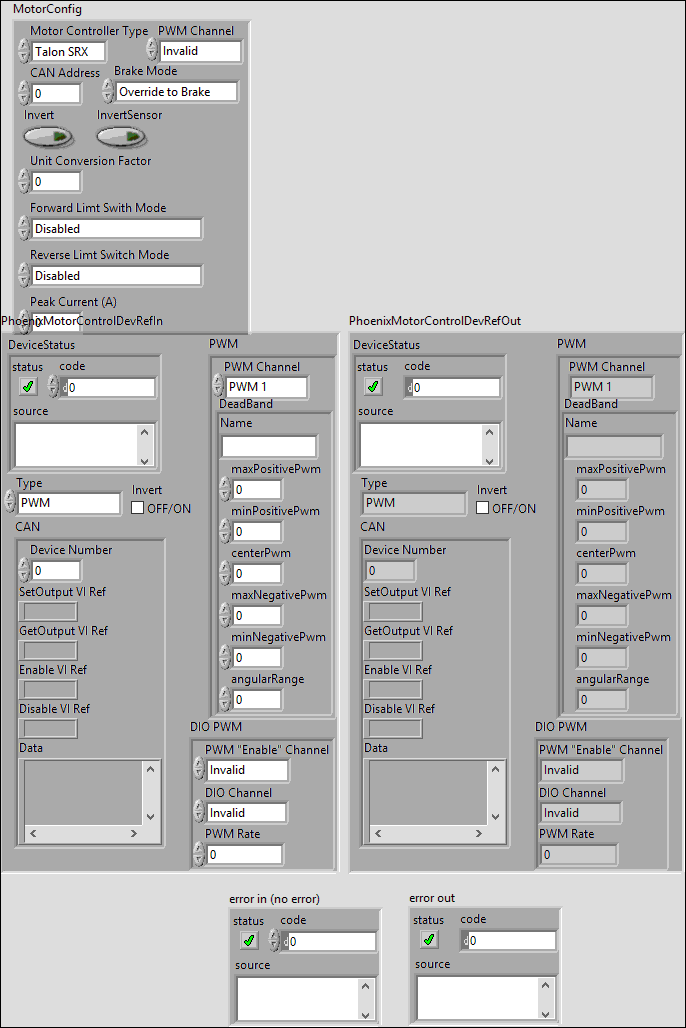
Task: Click the PWM Rate indicator in DevRefOut
Action: pyautogui.click(x=578, y=855)
